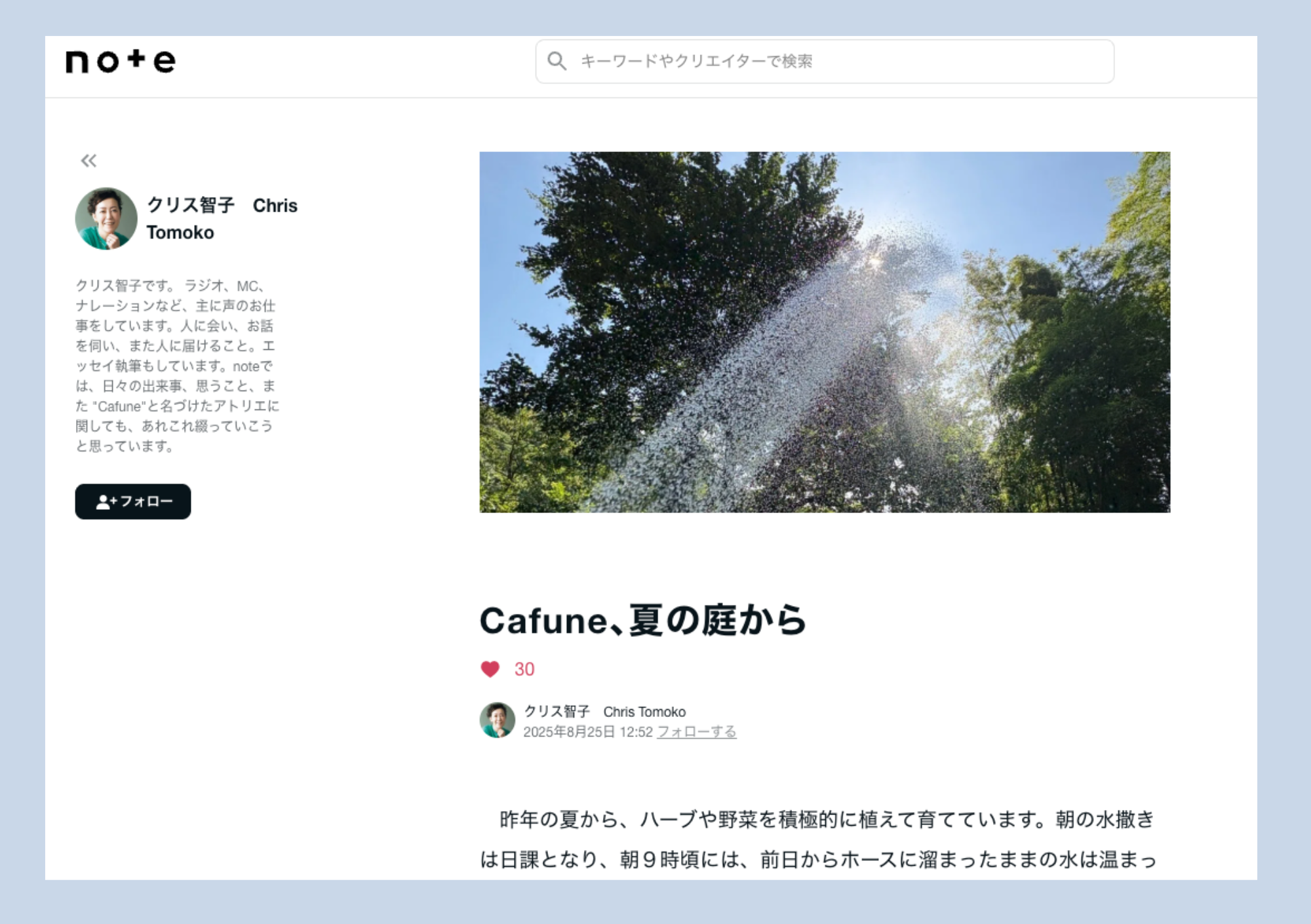Click article's first paragraph starting 昨年の夏から

tap(826, 820)
